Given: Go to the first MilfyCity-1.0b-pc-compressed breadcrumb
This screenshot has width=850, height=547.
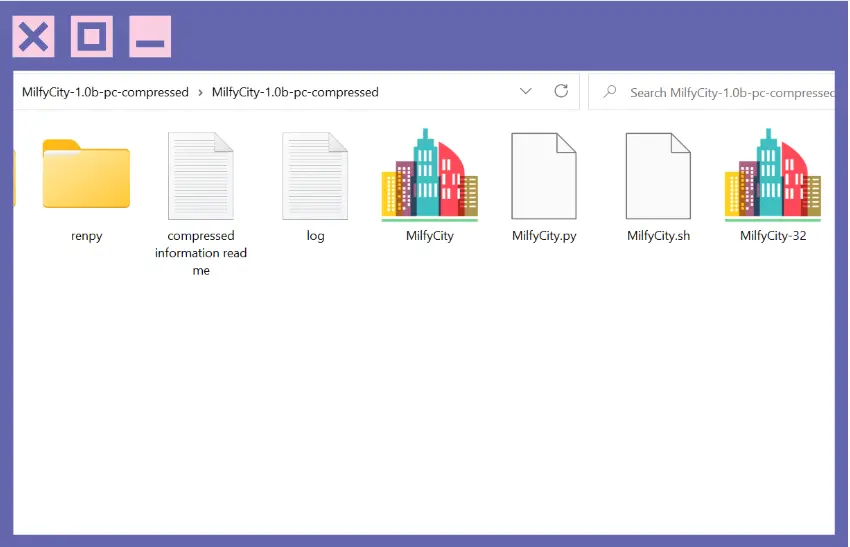Looking at the screenshot, I should pyautogui.click(x=105, y=92).
